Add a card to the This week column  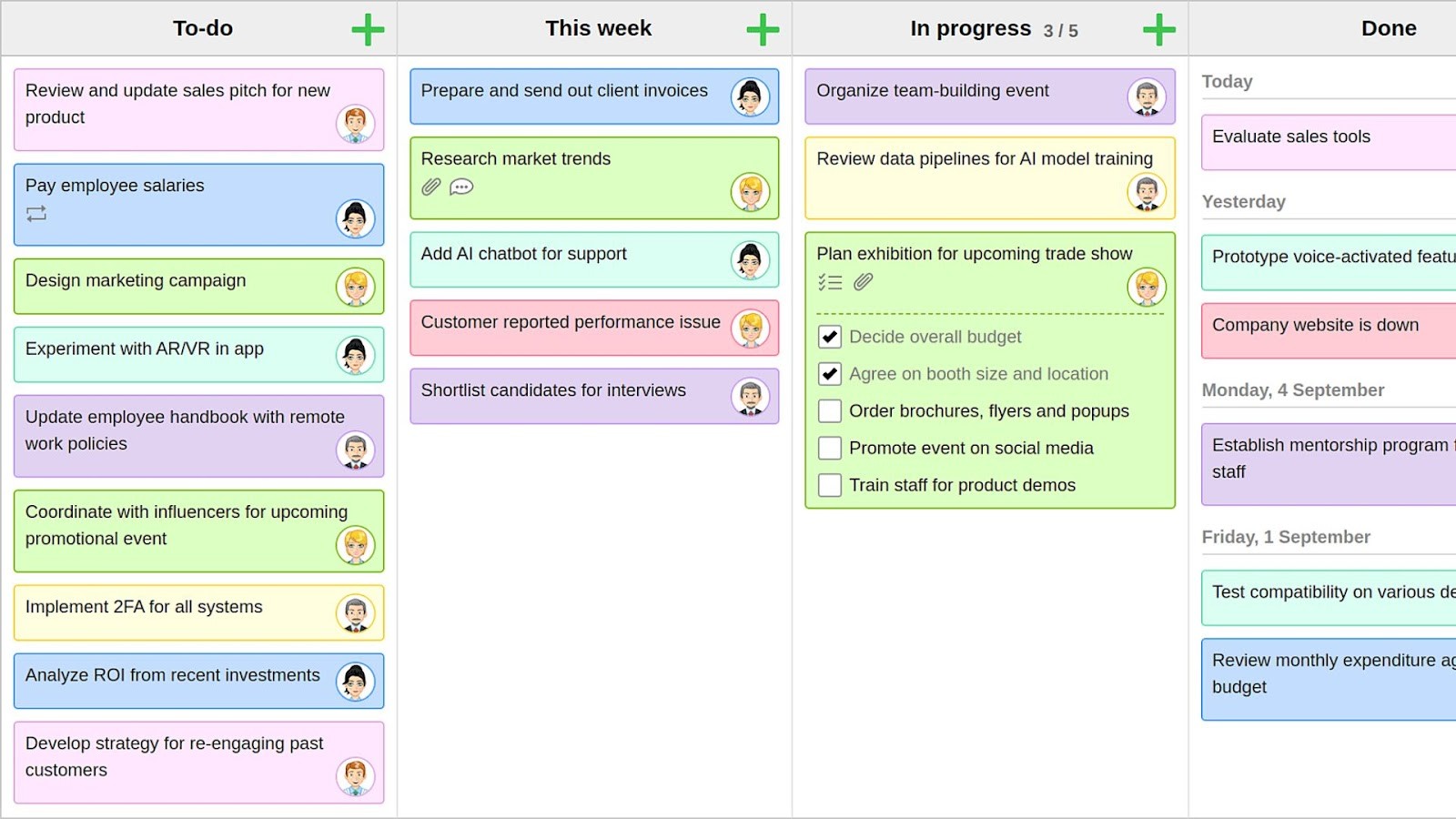pos(763,28)
